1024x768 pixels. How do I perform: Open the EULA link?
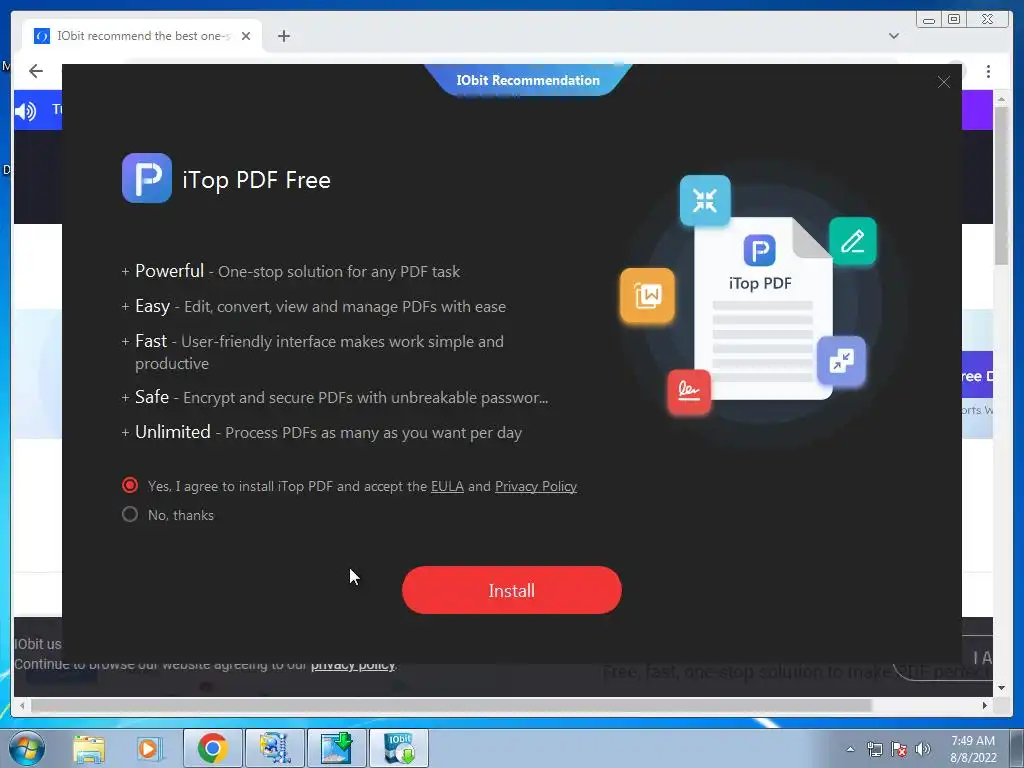447,487
